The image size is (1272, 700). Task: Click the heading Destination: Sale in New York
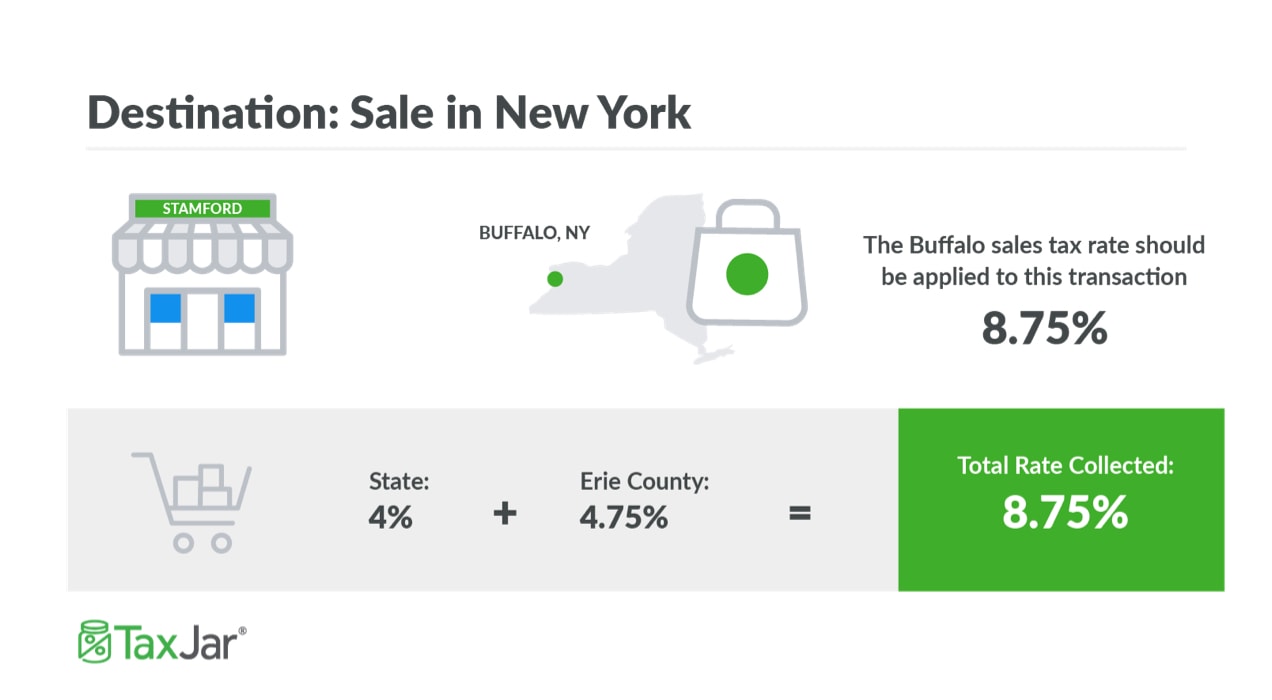pyautogui.click(x=389, y=112)
